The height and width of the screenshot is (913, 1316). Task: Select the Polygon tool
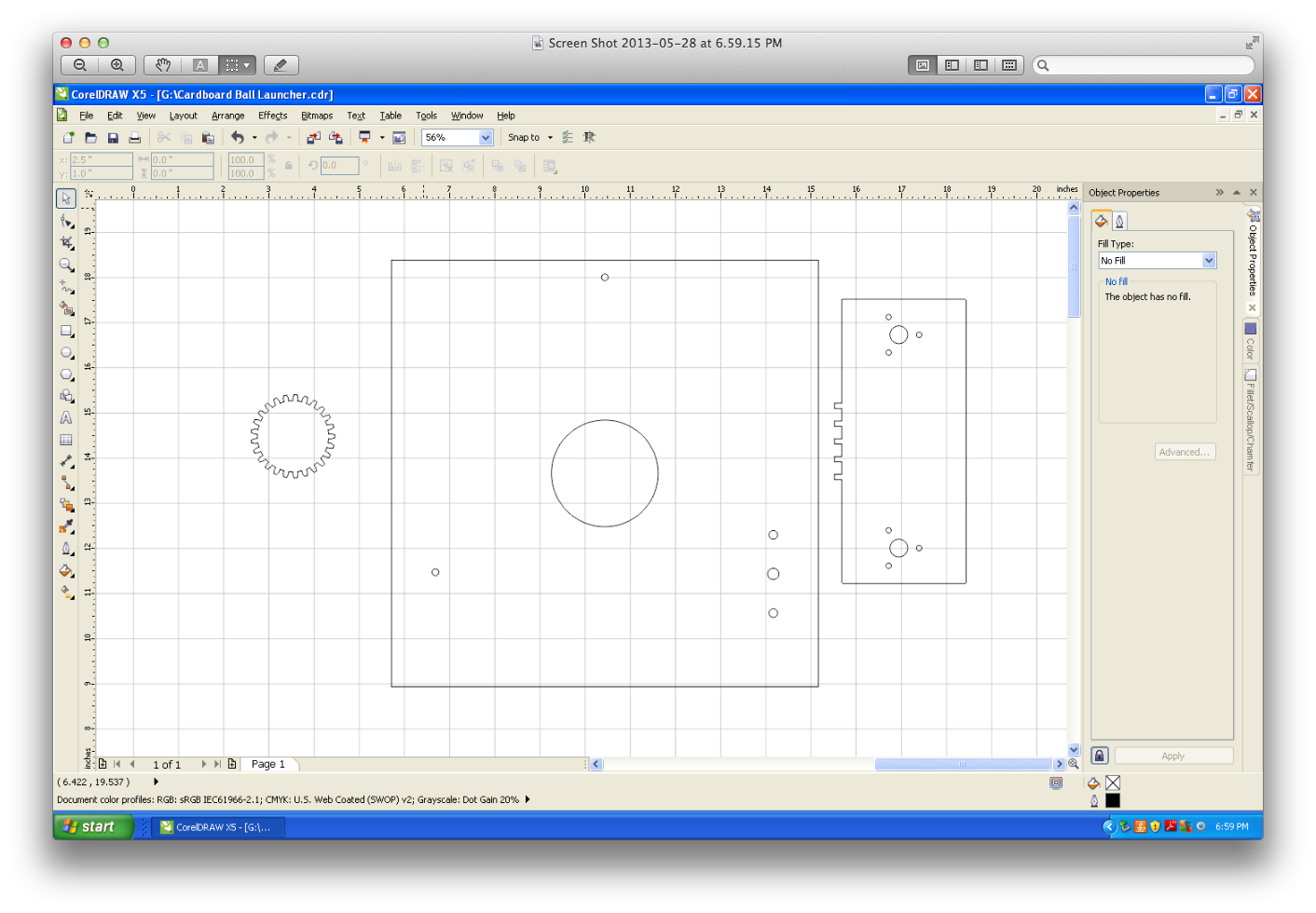click(66, 375)
